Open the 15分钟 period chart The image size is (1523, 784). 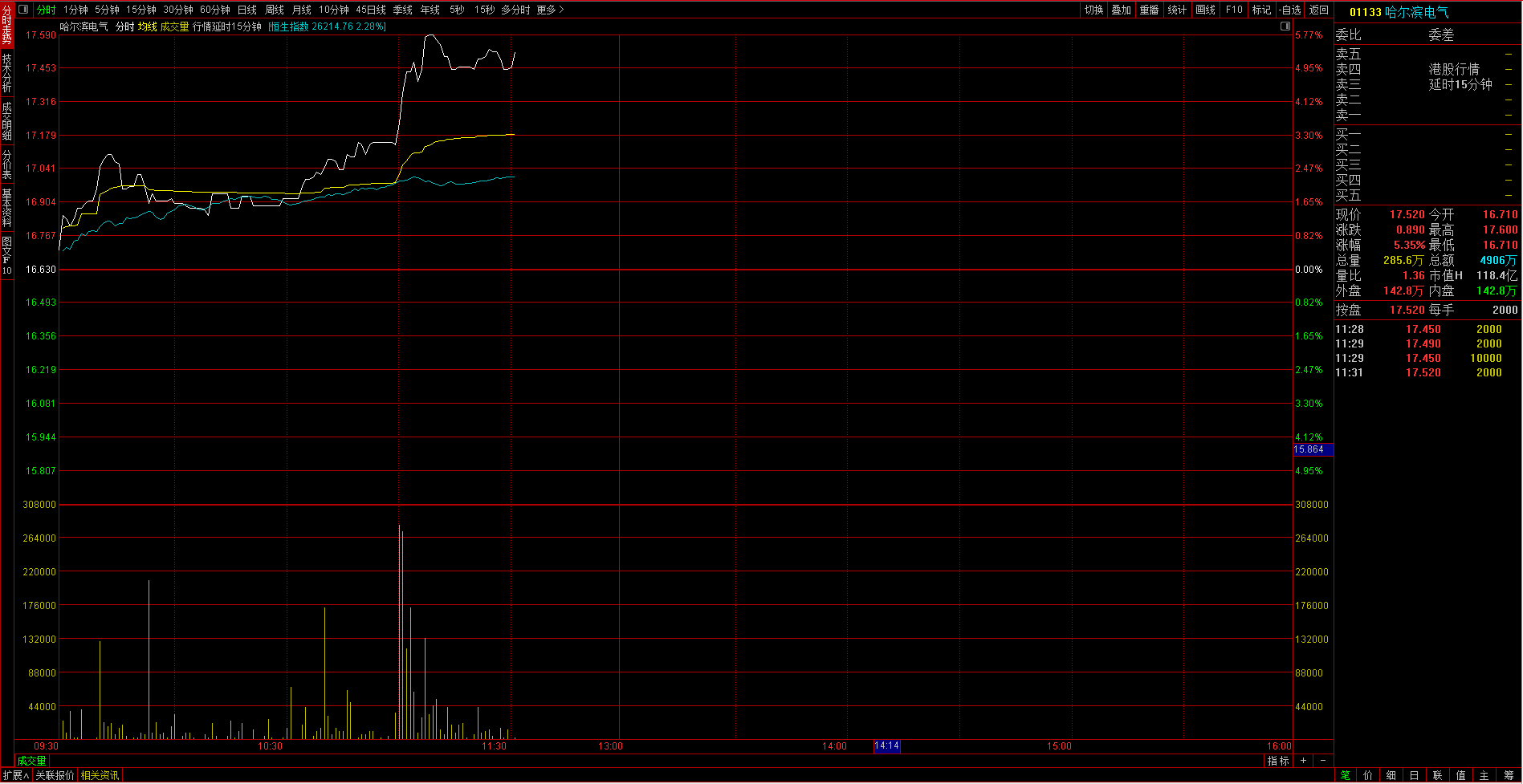[x=141, y=10]
